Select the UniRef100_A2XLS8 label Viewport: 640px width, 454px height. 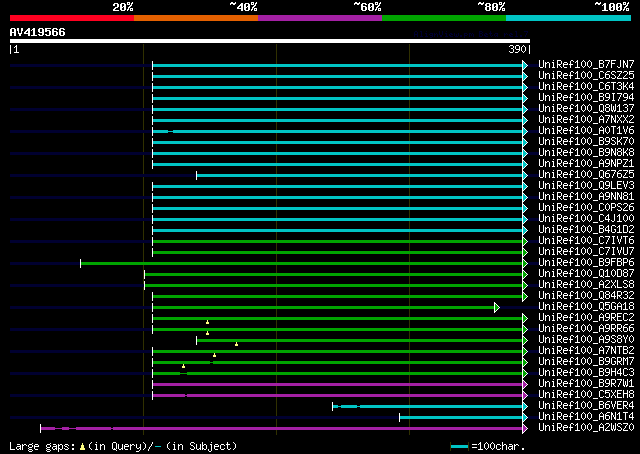coord(586,285)
